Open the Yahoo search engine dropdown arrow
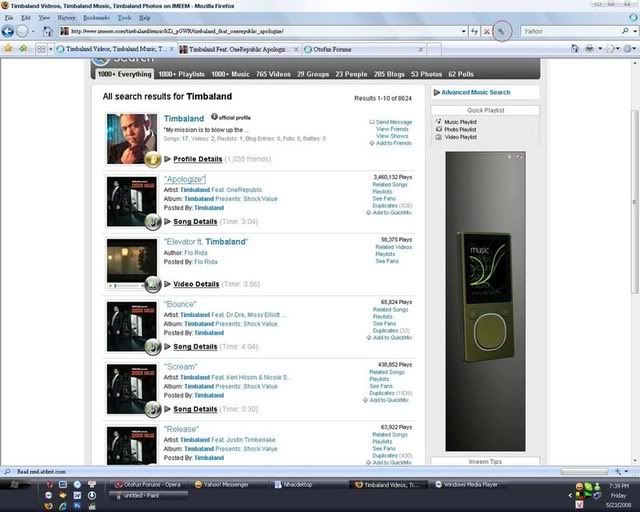640x512 pixels. click(x=635, y=31)
